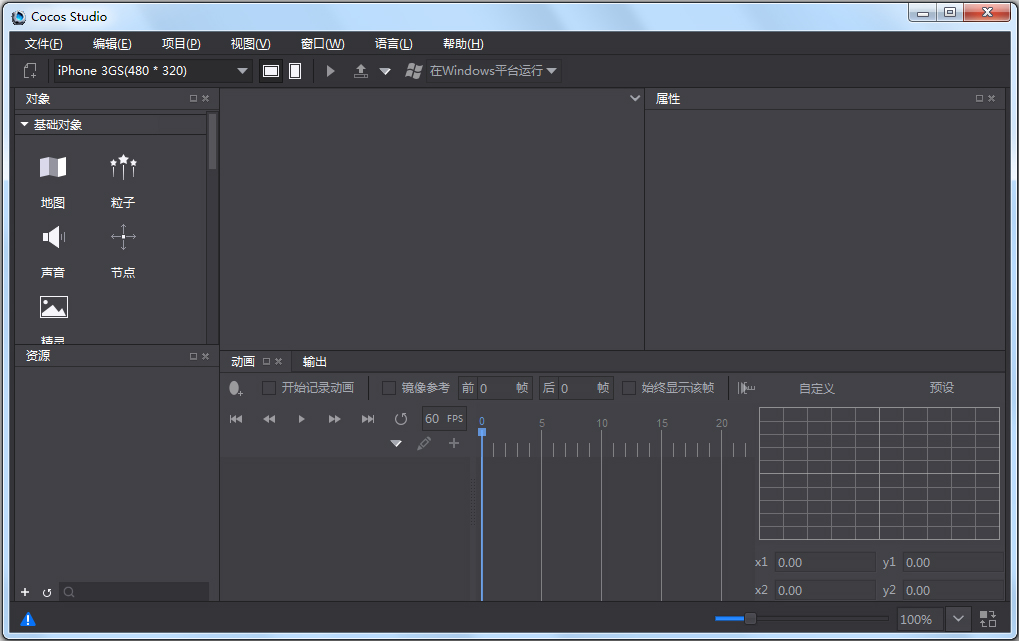
Task: Switch to the 输出 tab
Action: click(315, 362)
